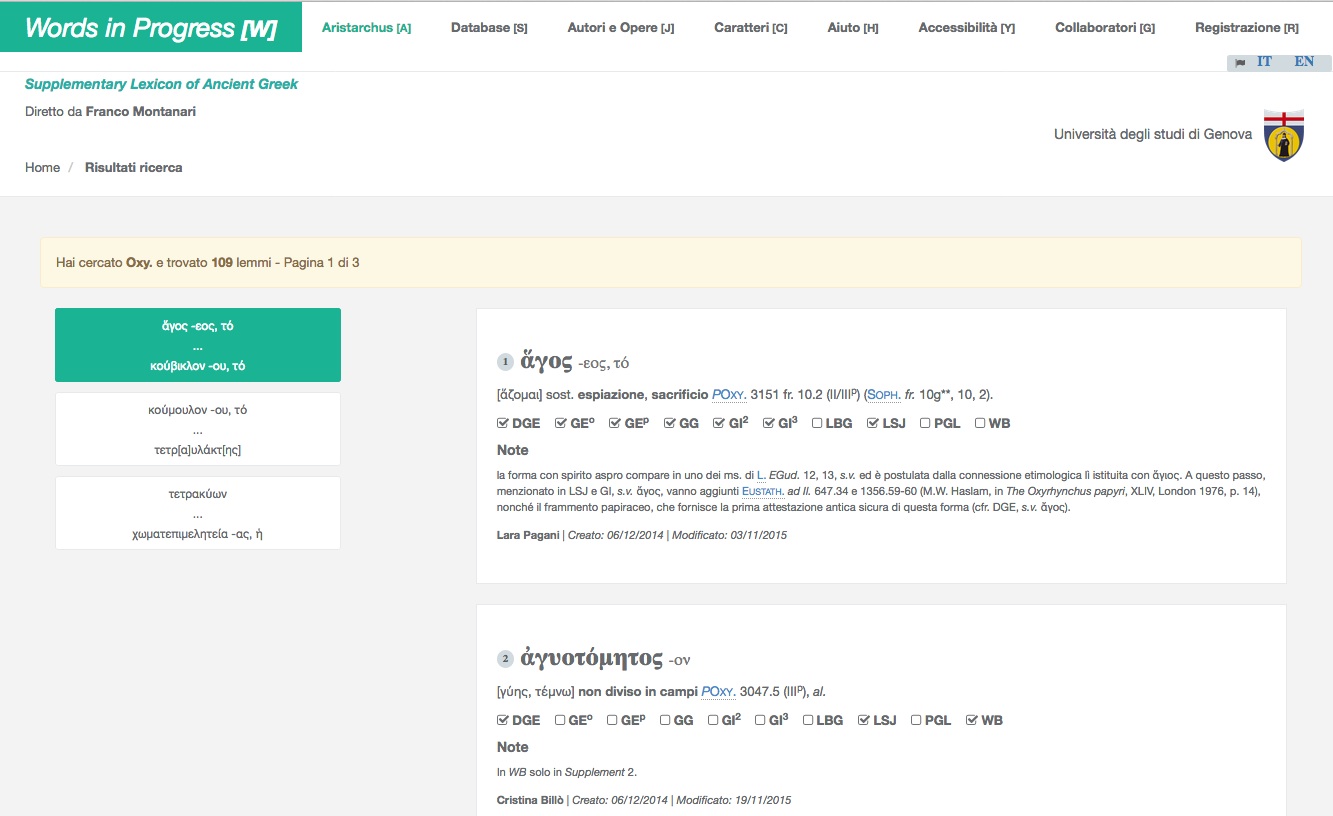This screenshot has width=1333, height=816.
Task: Switch language to EN
Action: click(x=1304, y=62)
